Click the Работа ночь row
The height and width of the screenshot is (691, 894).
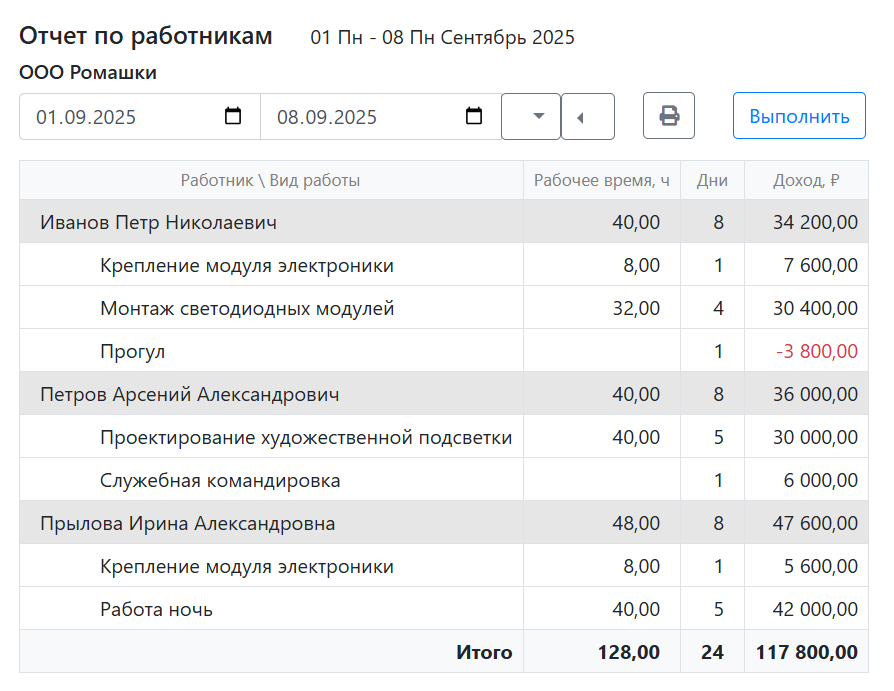coord(156,610)
